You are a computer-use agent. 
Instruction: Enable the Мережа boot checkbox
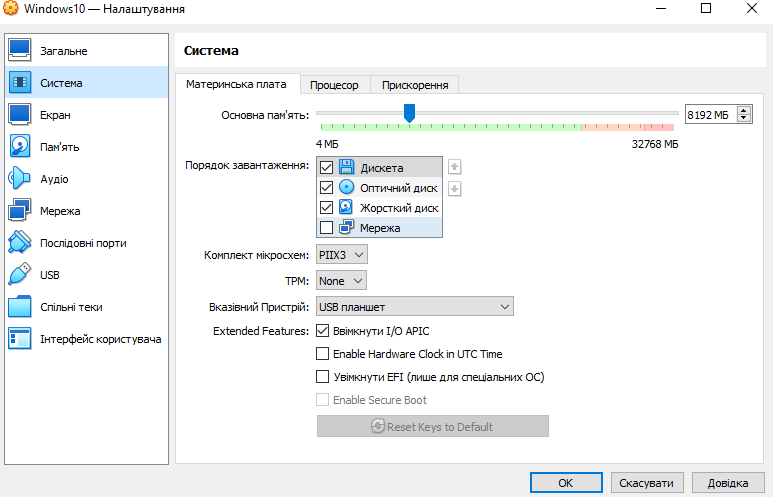pyautogui.click(x=326, y=228)
